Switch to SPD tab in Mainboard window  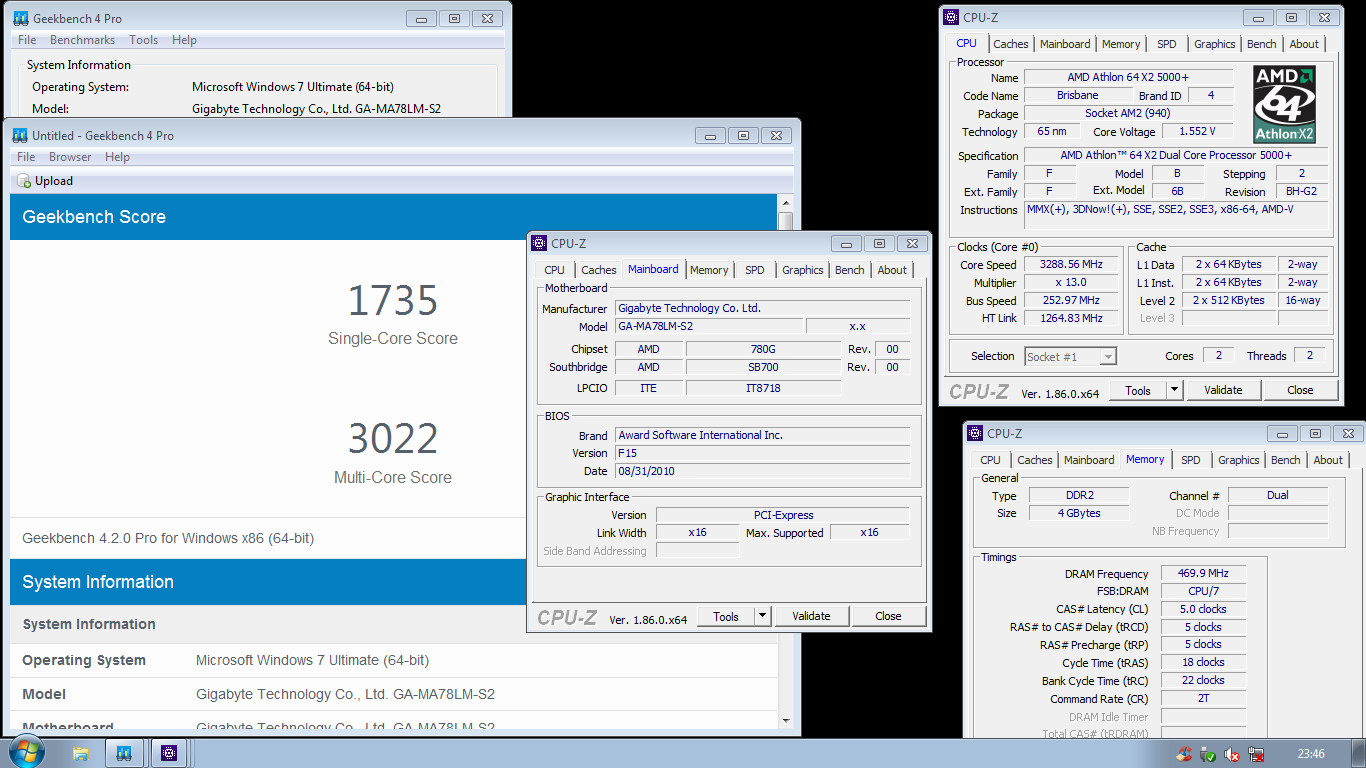(755, 270)
